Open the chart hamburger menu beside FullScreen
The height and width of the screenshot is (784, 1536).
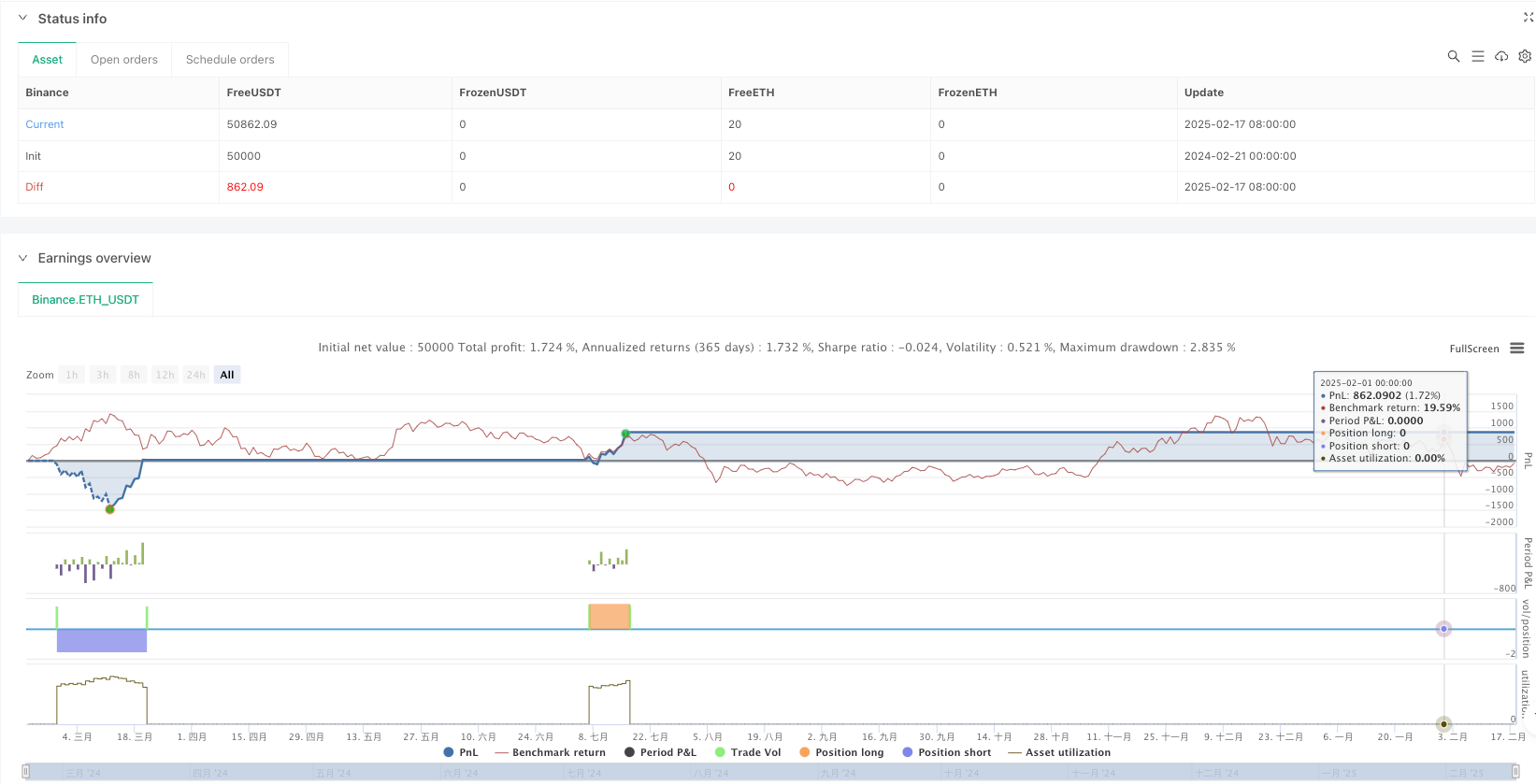[1517, 349]
